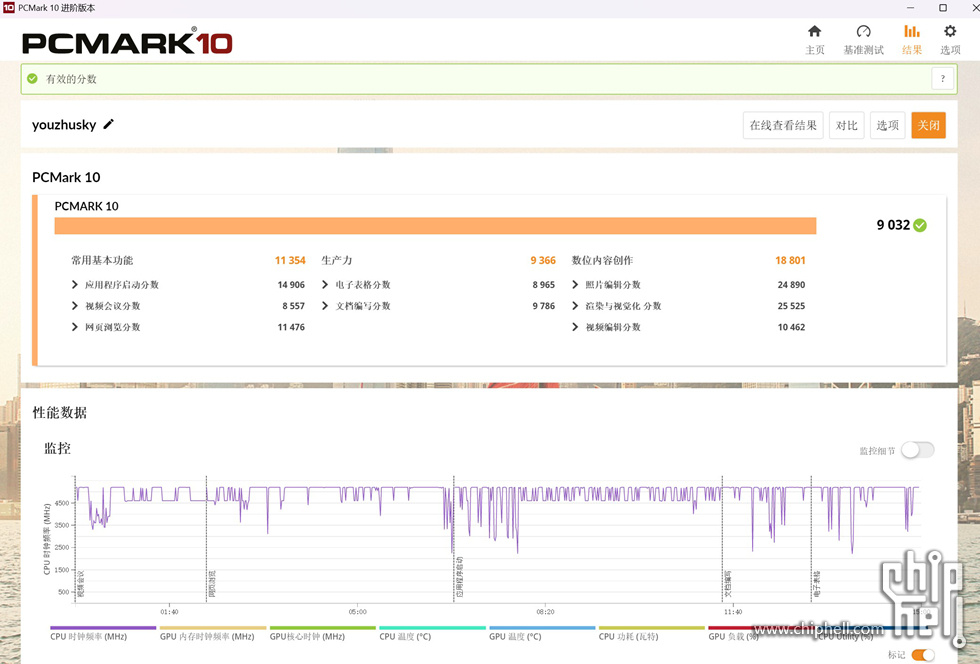Select the 结果 results bar-chart icon
Image resolution: width=980 pixels, height=664 pixels.
pyautogui.click(x=912, y=31)
